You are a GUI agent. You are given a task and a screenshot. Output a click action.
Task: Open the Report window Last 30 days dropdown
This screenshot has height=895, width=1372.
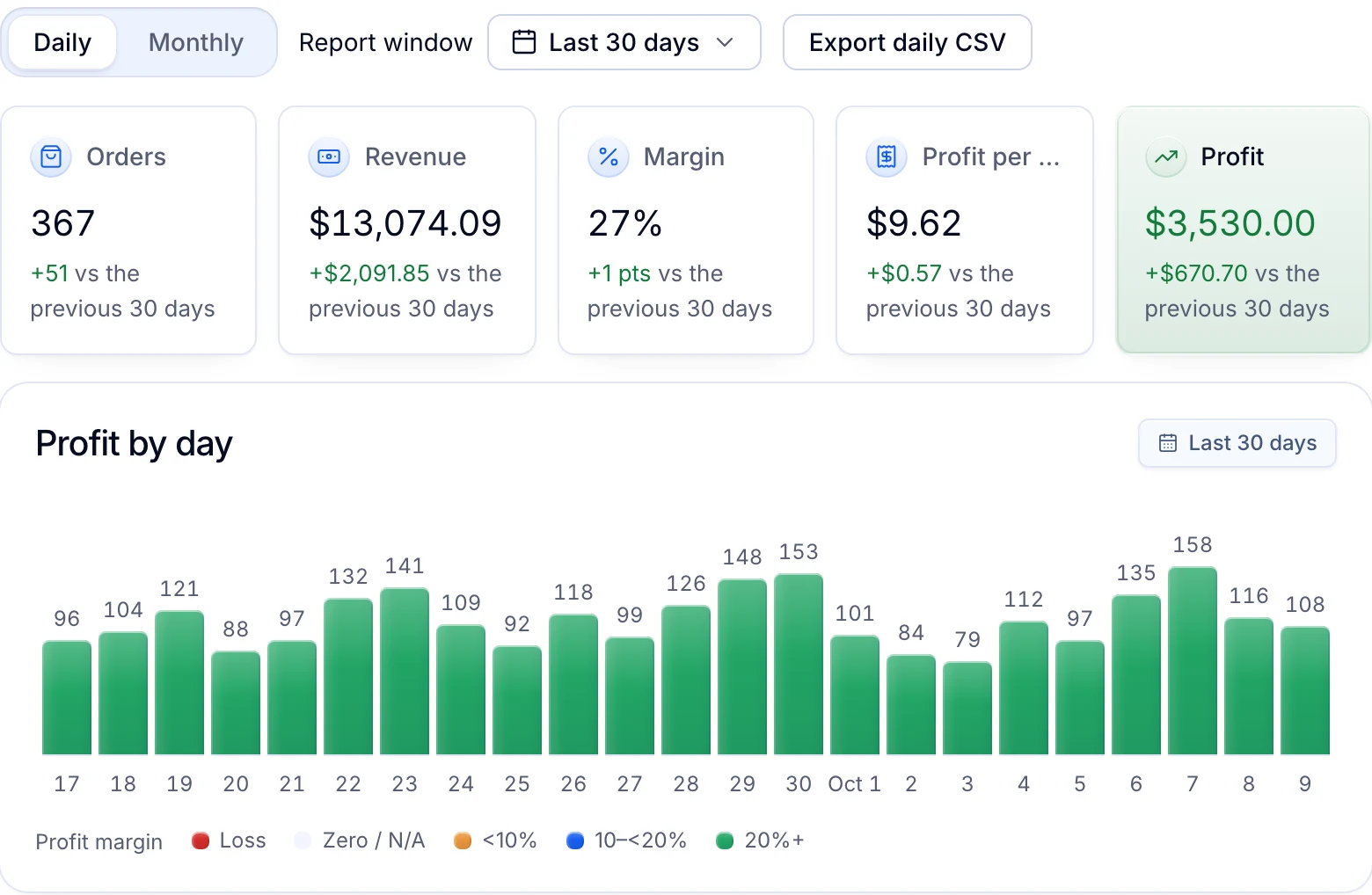pos(624,42)
